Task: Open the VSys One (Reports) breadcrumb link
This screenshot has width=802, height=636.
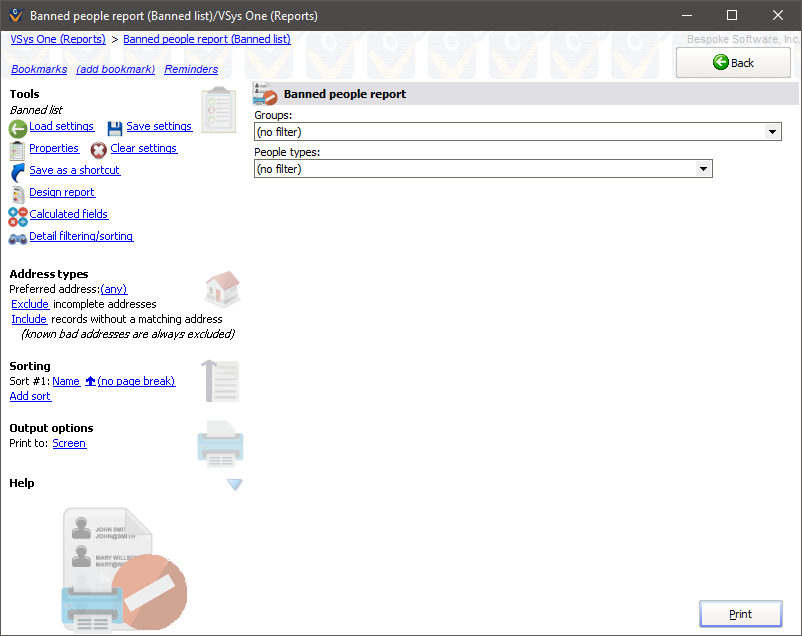Action: coord(58,39)
